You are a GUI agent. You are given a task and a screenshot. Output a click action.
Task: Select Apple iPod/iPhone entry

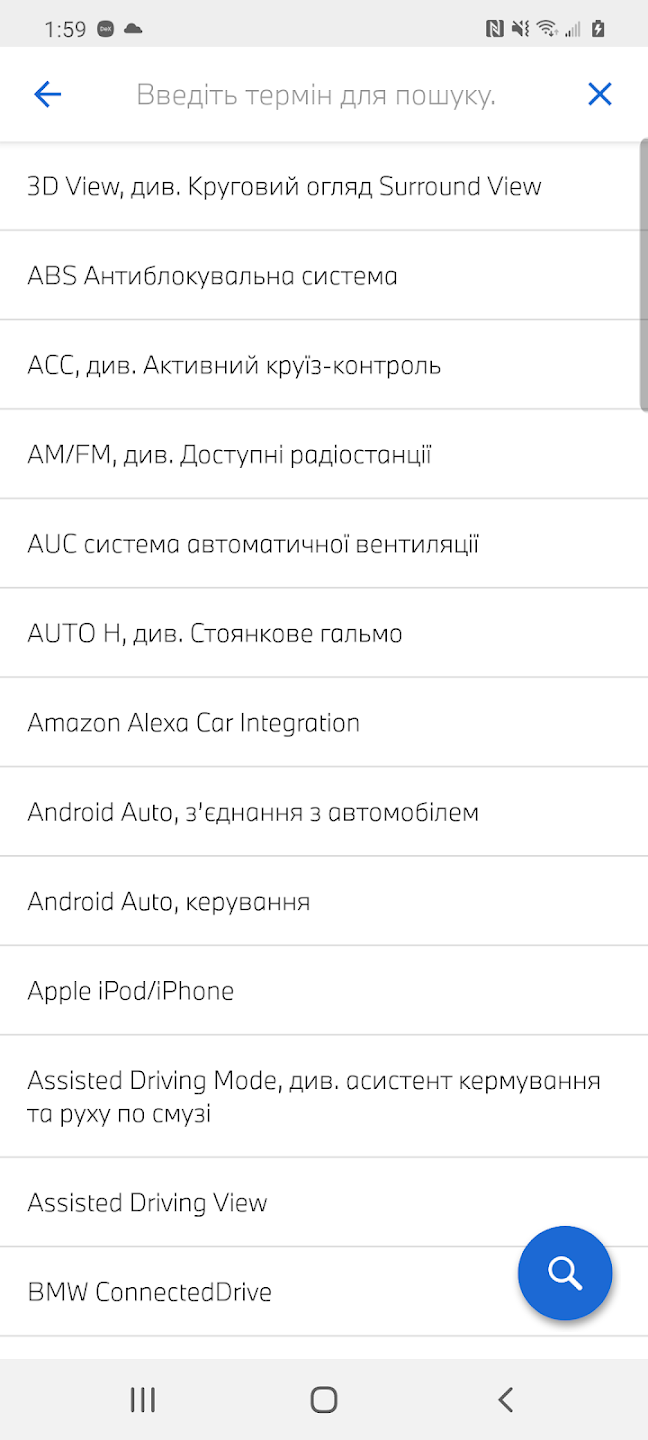tap(131, 991)
